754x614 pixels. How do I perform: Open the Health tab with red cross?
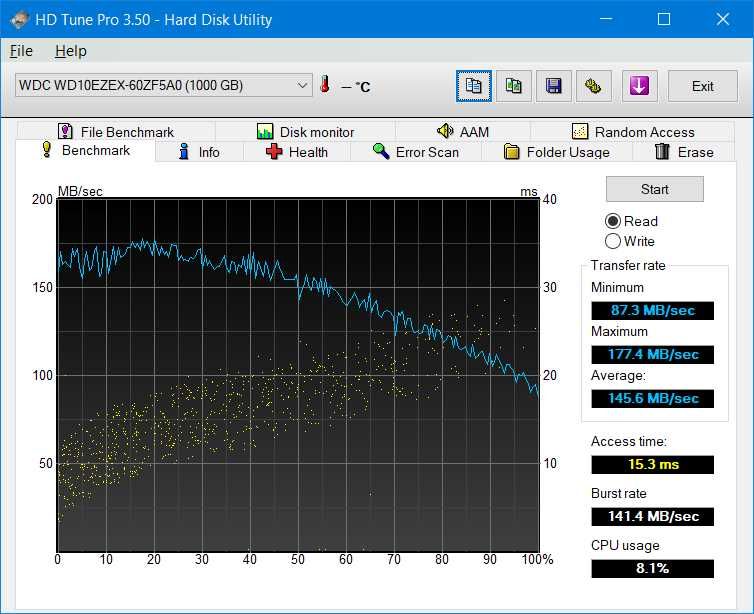pos(297,152)
